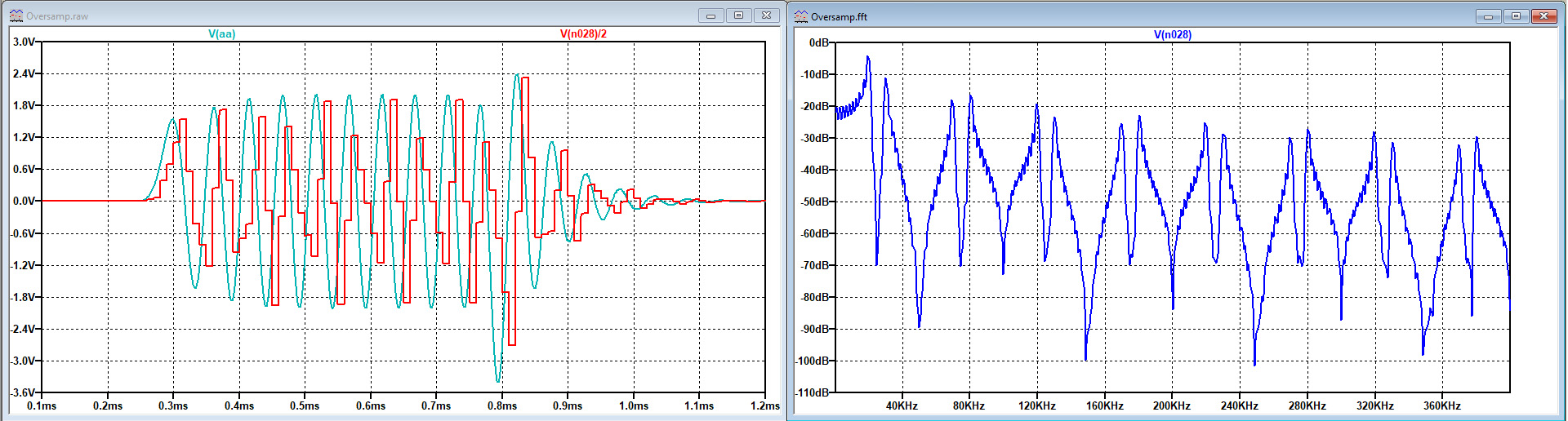
Task: Click the 0.6ms time axis label
Action: coord(371,405)
